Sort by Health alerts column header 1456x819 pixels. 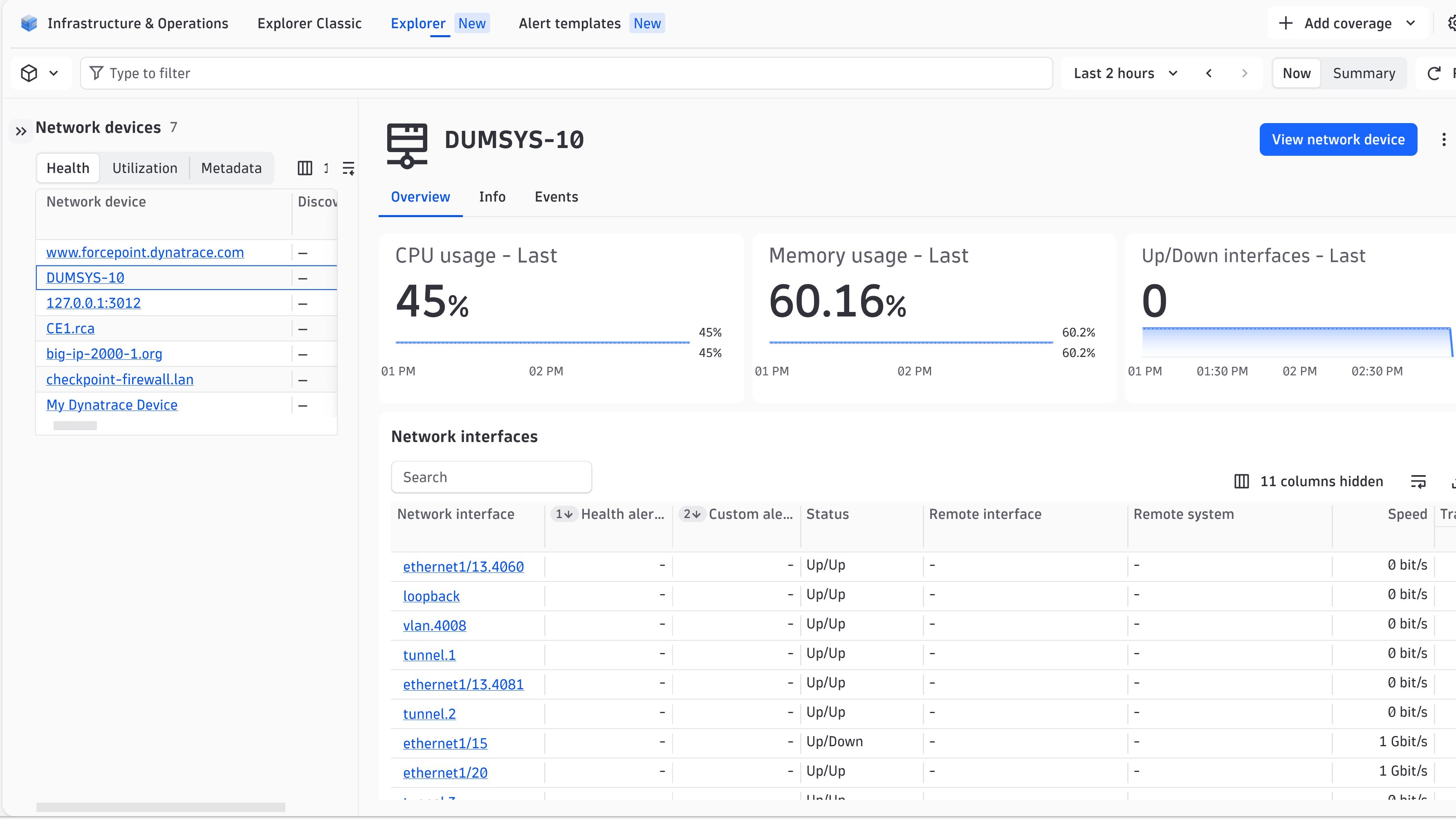tap(622, 514)
